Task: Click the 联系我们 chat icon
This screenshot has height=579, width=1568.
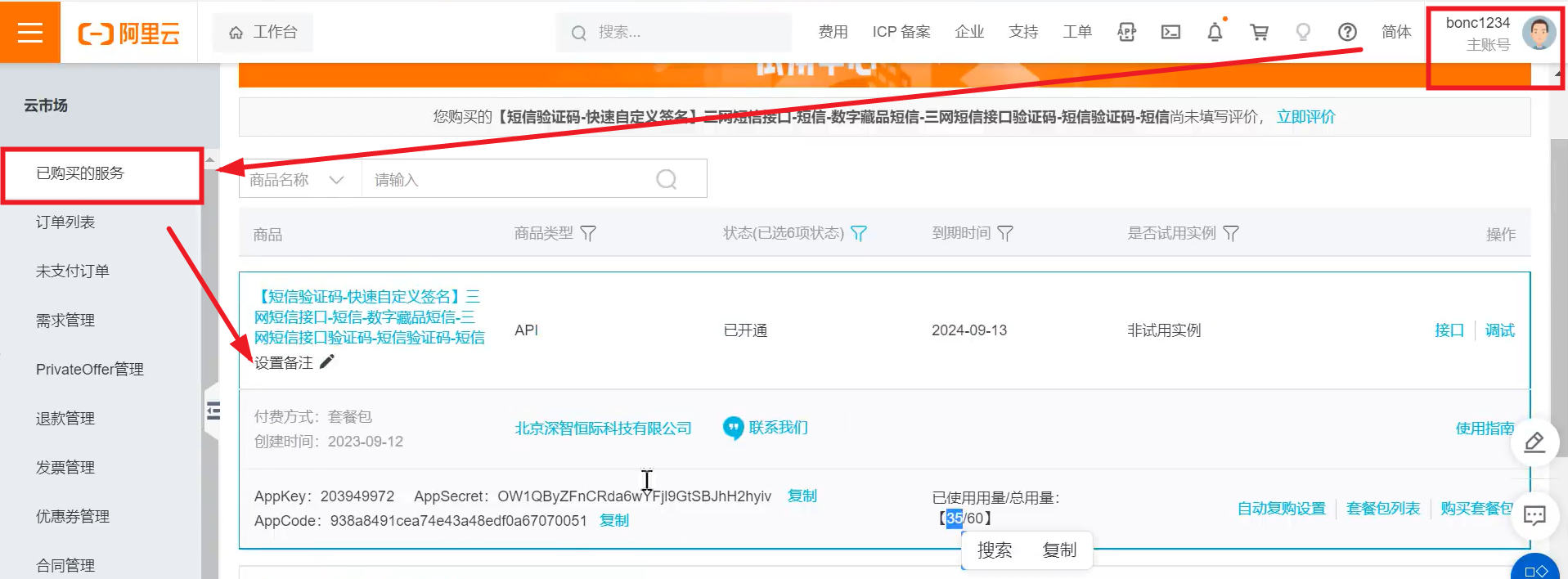Action: pos(733,429)
